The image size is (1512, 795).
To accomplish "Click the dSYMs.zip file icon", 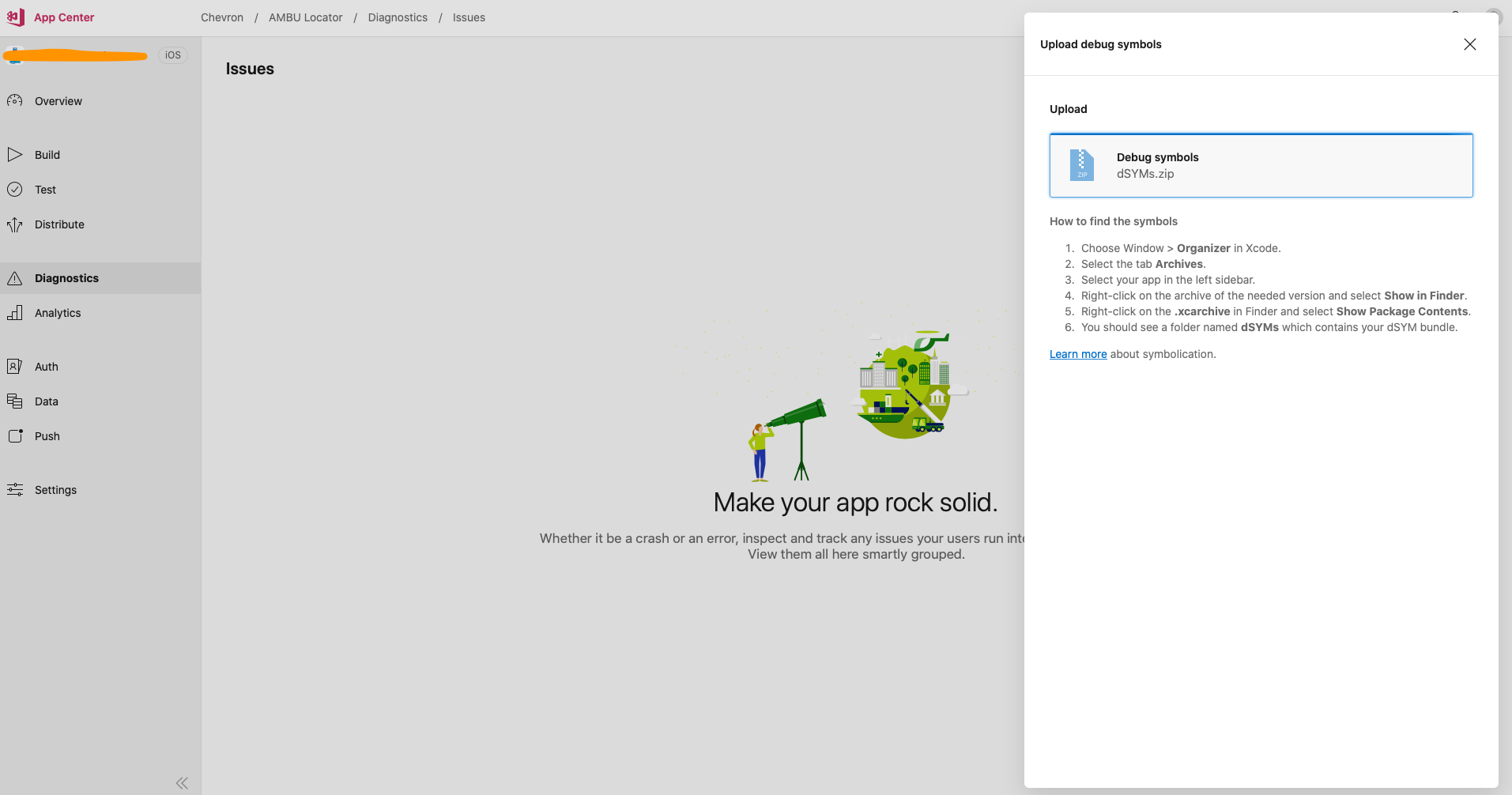I will click(x=1082, y=165).
